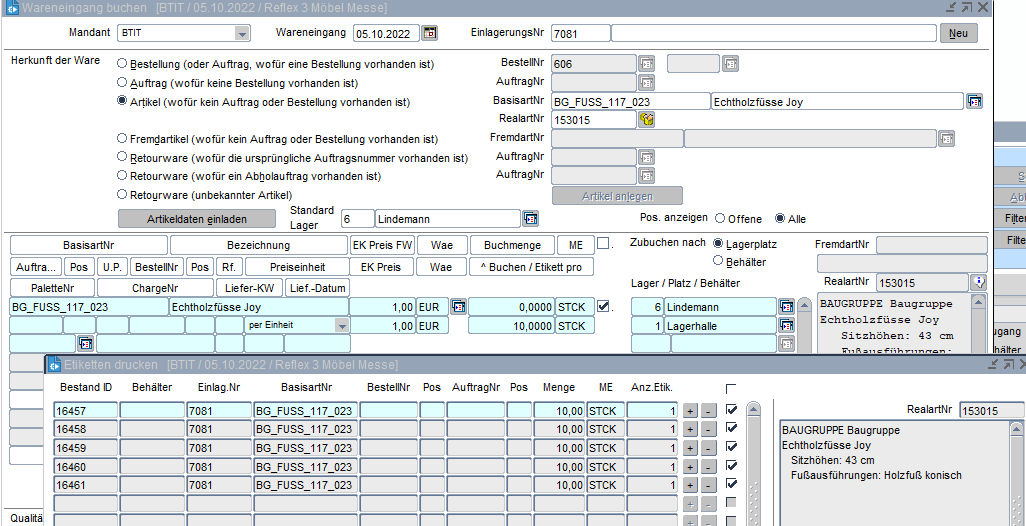Screen dimensions: 1026x526
Task: Select the Bestellung origin radio button
Action: [x=123, y=64]
